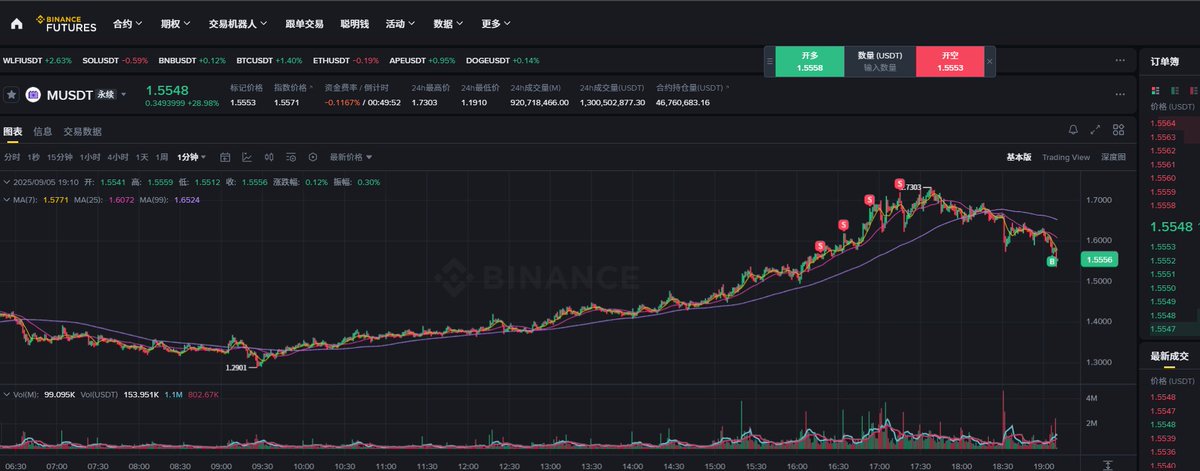Click the 1.5564 ask price in order book
This screenshot has height=471, width=1200.
1164,123
